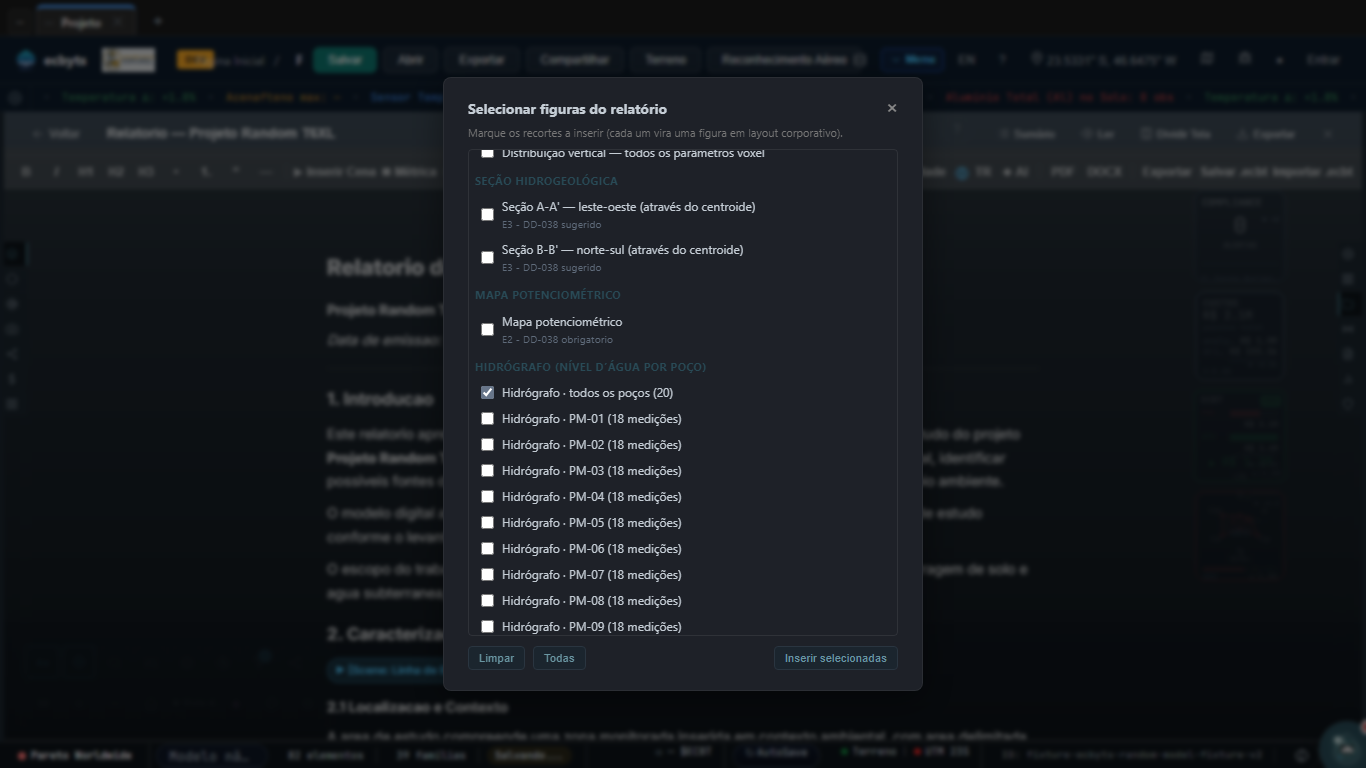1366x768 pixels.
Task: Check Hidrógrafo PM-01 (18 medições)
Action: point(487,419)
